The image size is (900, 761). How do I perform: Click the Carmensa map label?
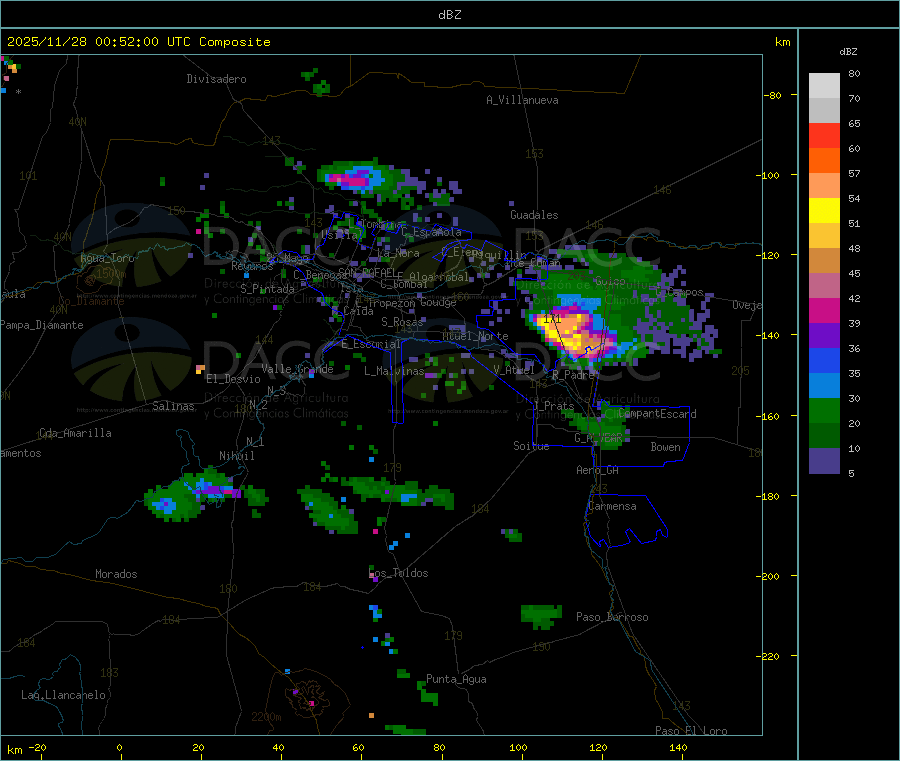pos(612,506)
